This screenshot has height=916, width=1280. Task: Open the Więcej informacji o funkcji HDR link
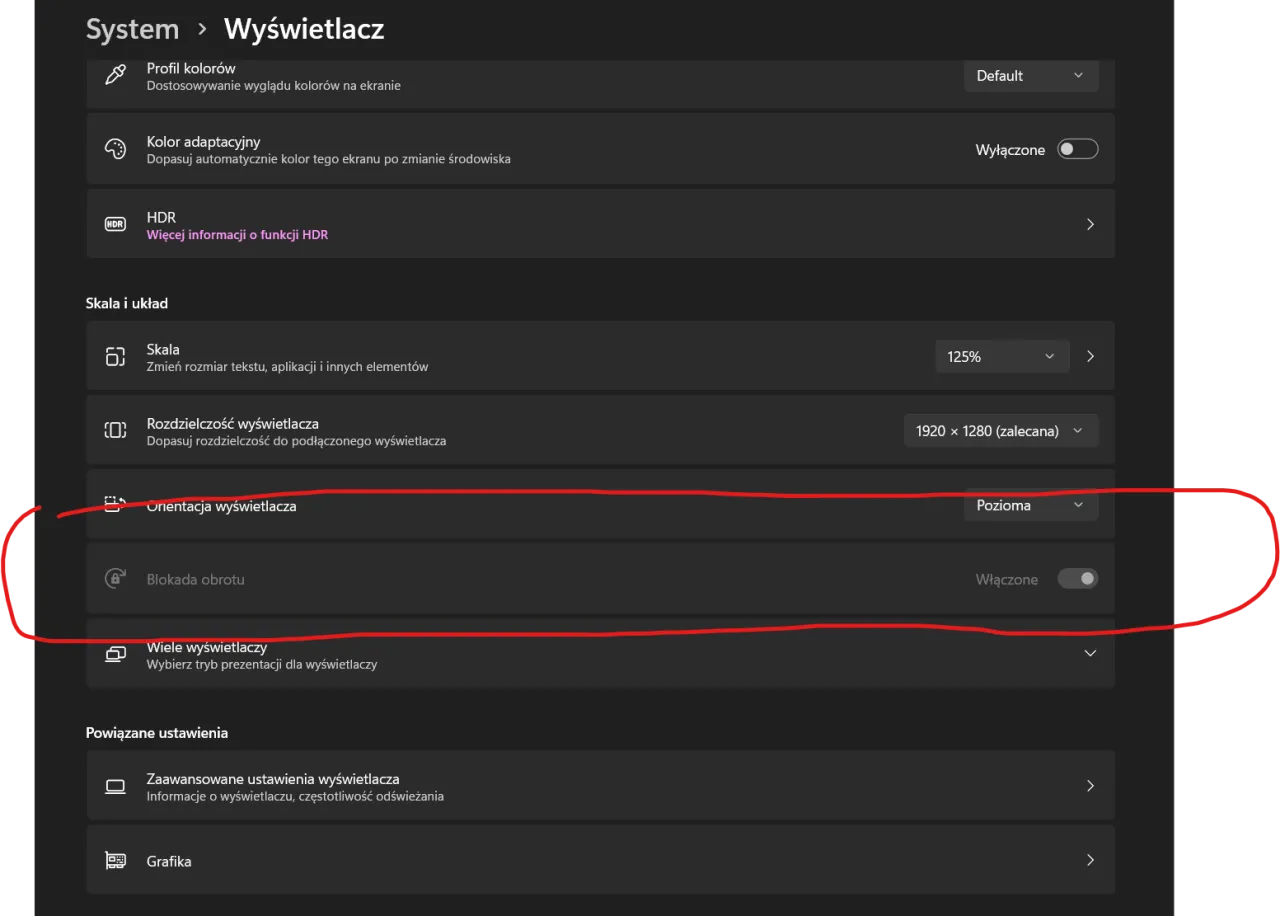237,234
